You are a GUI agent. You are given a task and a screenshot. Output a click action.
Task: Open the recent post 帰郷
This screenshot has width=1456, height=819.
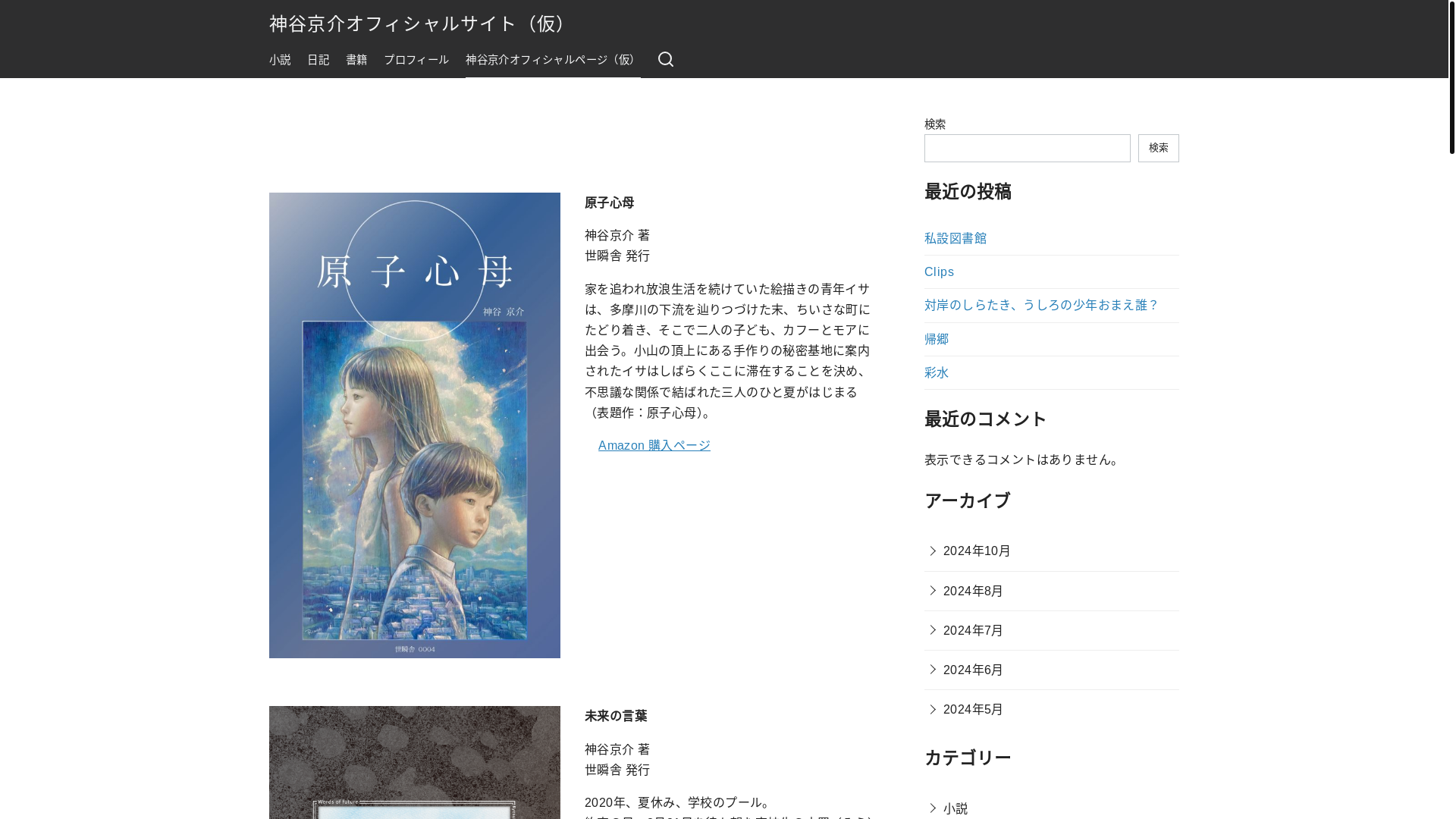click(937, 339)
